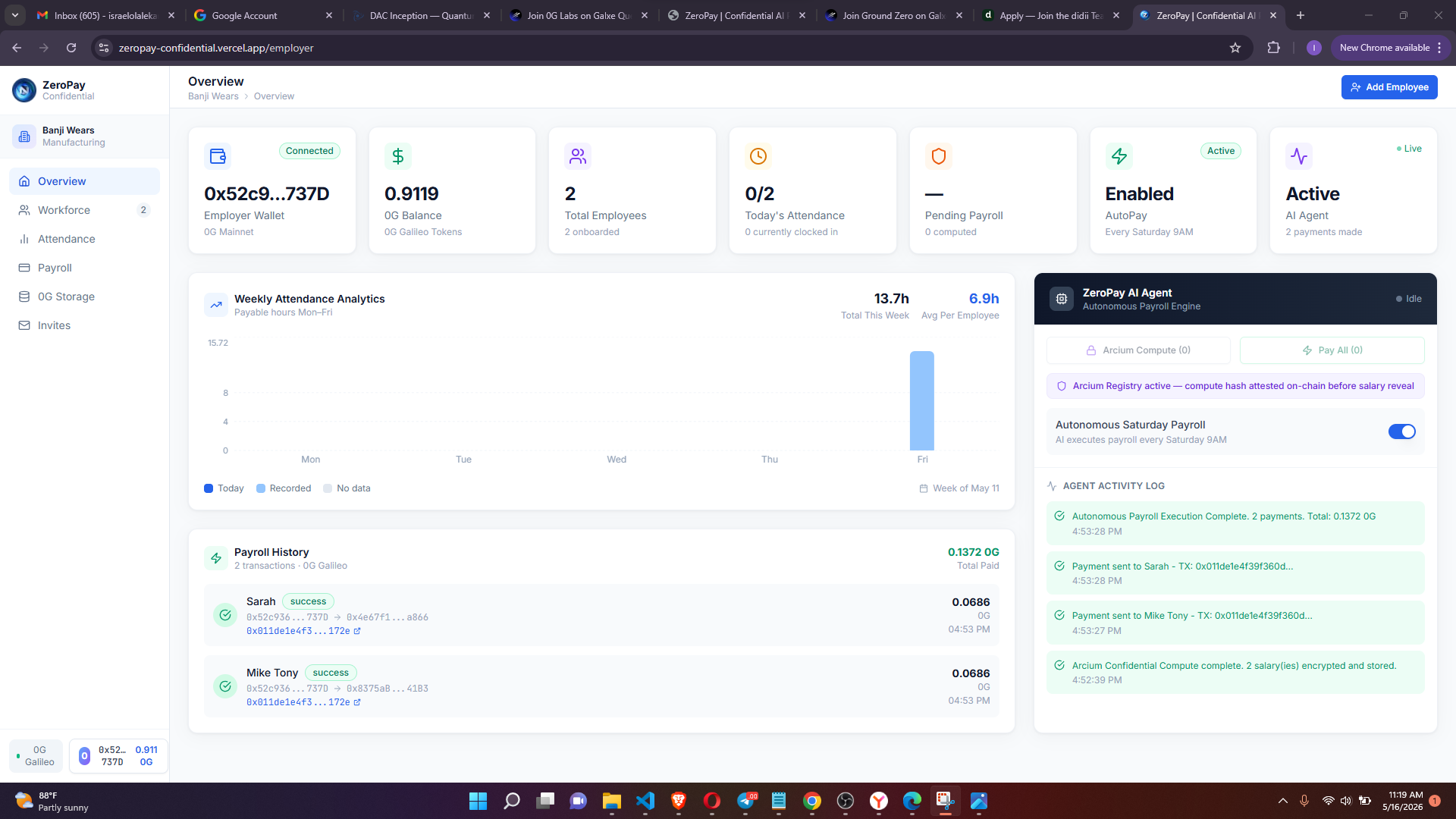The height and width of the screenshot is (819, 1456).
Task: Click the Add Employee button
Action: [1389, 87]
